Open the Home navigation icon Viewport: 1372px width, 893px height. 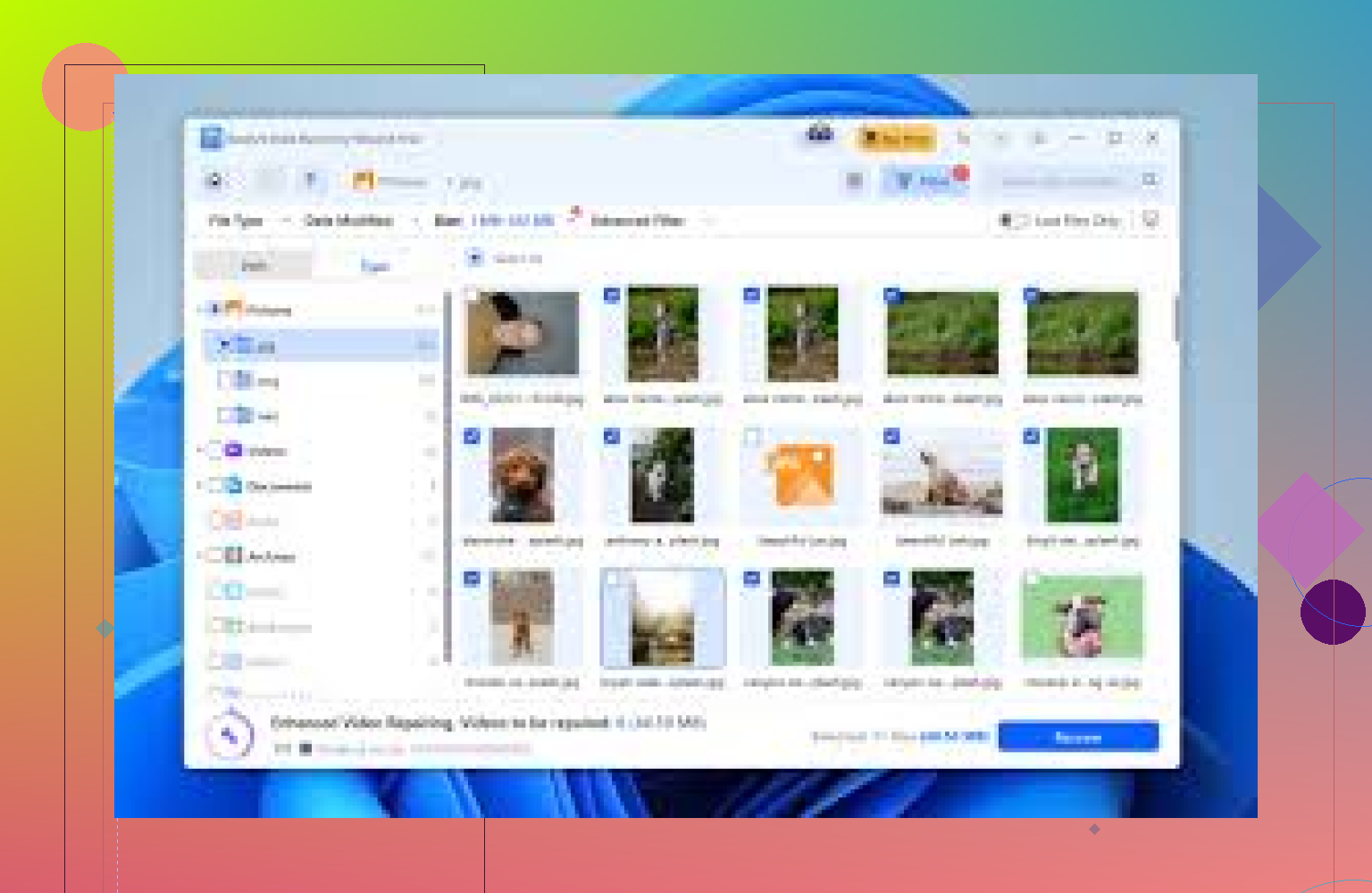pyautogui.click(x=213, y=180)
